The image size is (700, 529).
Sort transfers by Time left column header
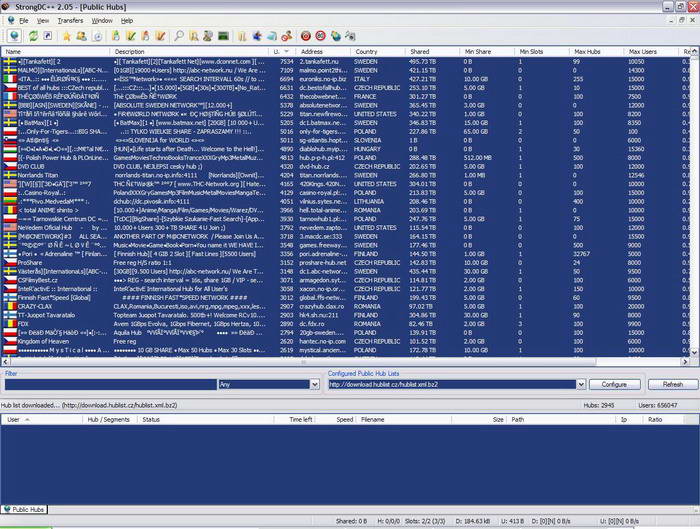(295, 420)
